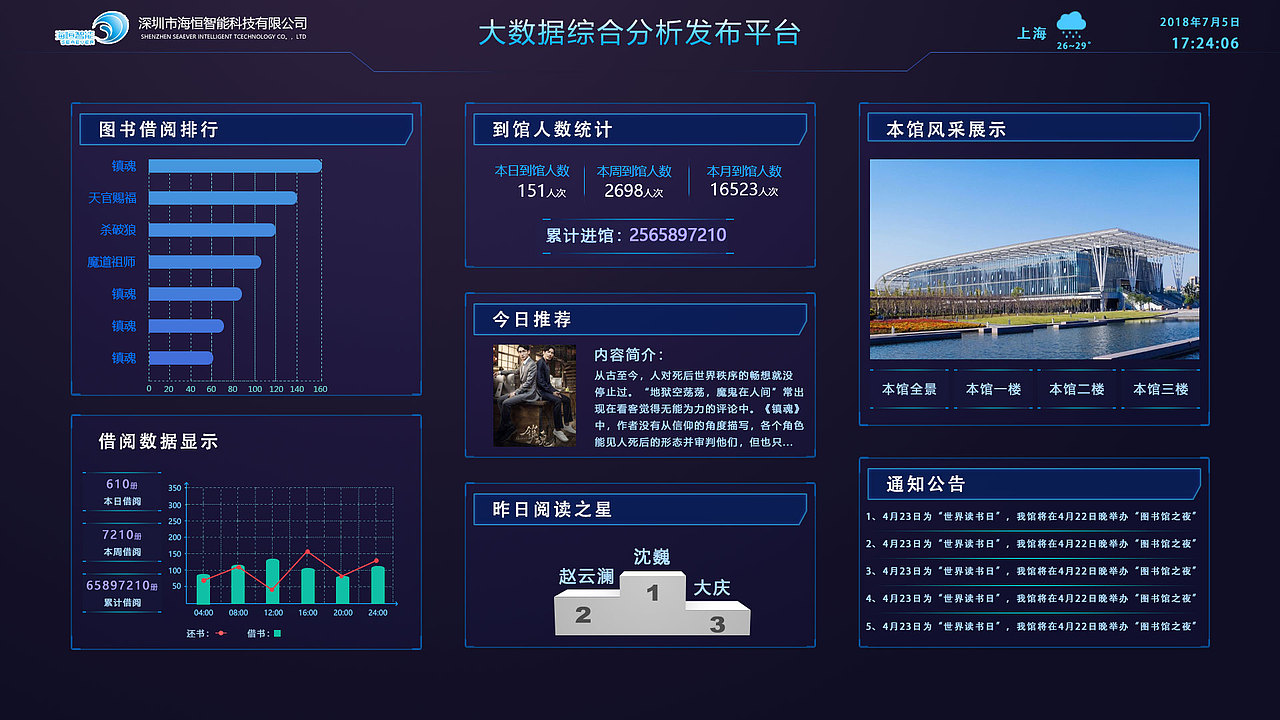This screenshot has width=1280, height=720.
Task: Click the red line point at 16:00
Action: [307, 552]
